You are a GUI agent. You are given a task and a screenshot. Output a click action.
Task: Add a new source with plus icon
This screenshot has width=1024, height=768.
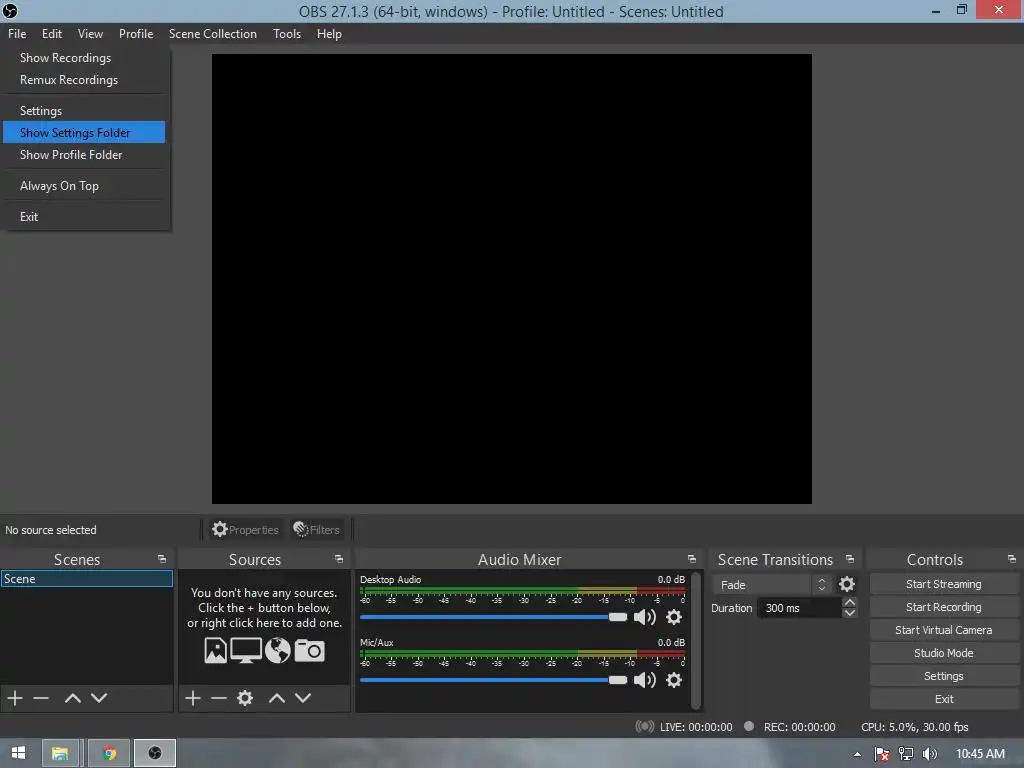point(193,698)
